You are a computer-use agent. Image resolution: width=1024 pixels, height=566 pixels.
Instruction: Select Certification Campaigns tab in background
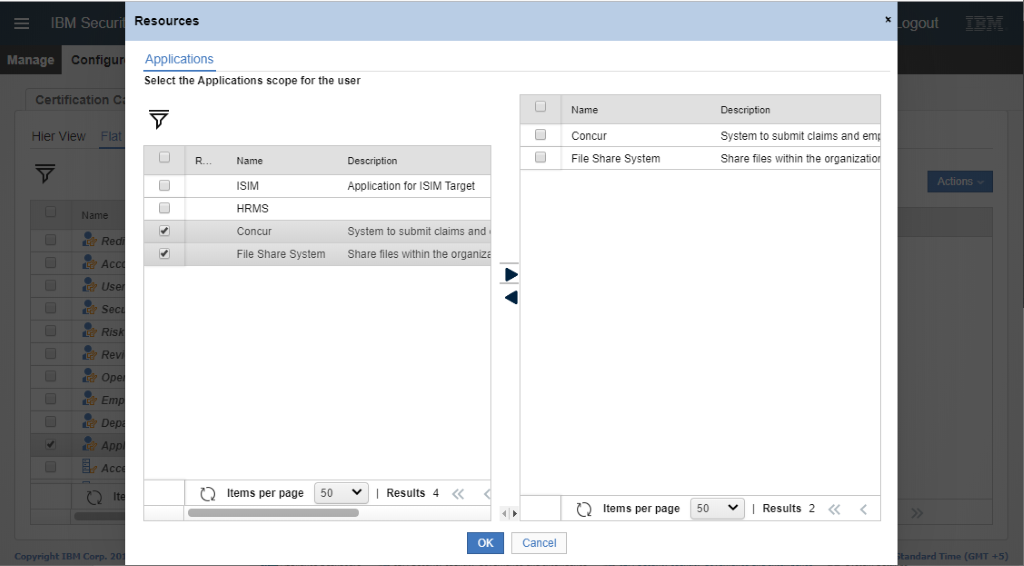[77, 100]
